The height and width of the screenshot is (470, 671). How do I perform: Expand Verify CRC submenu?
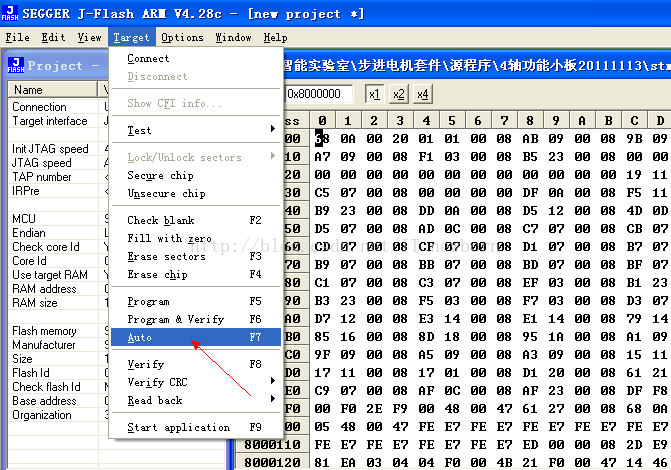[x=196, y=382]
